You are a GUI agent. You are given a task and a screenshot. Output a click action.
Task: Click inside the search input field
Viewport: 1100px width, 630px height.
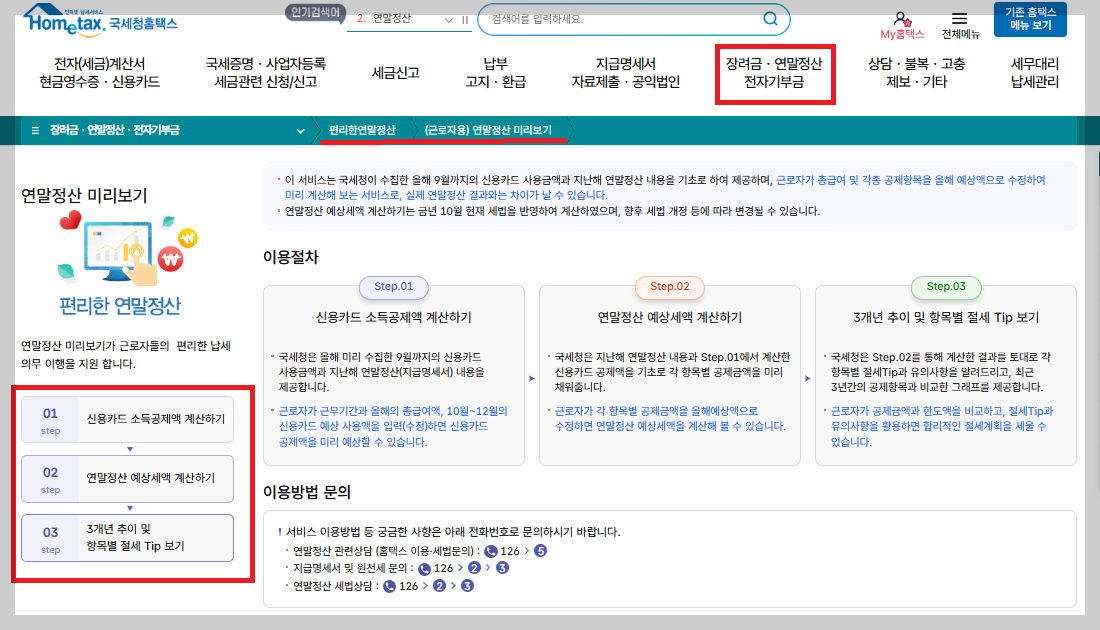tap(600, 19)
